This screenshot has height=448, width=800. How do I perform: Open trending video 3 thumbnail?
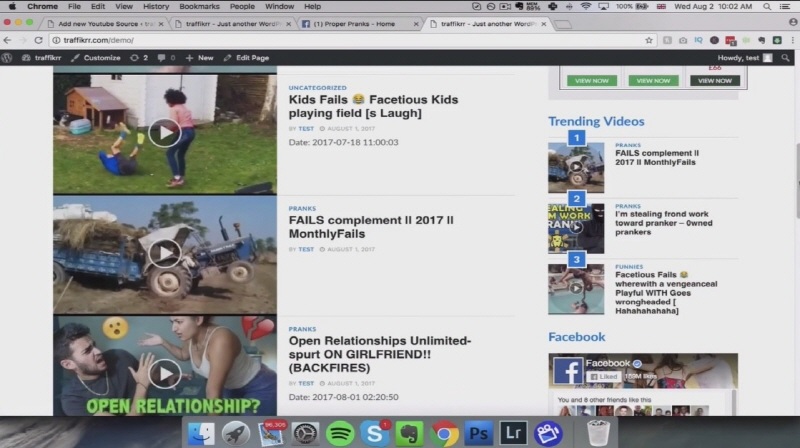[x=576, y=289]
